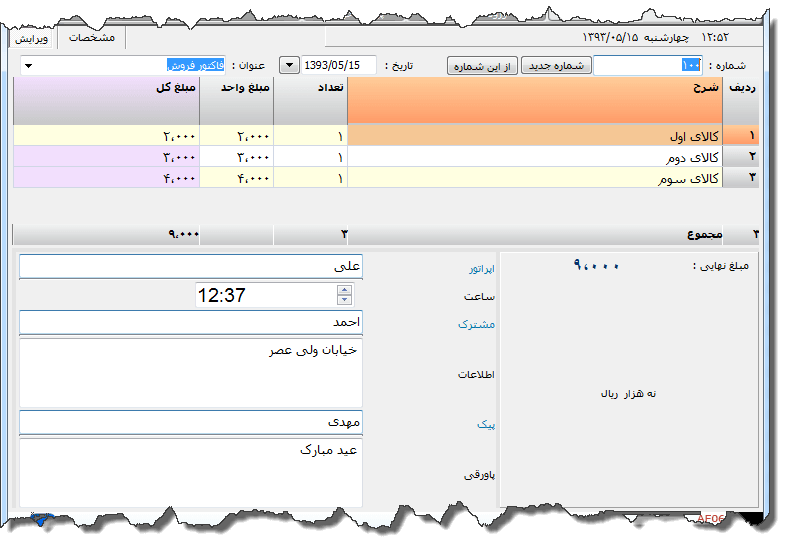
Task: Click the blue پیک label link
Action: click(x=486, y=424)
